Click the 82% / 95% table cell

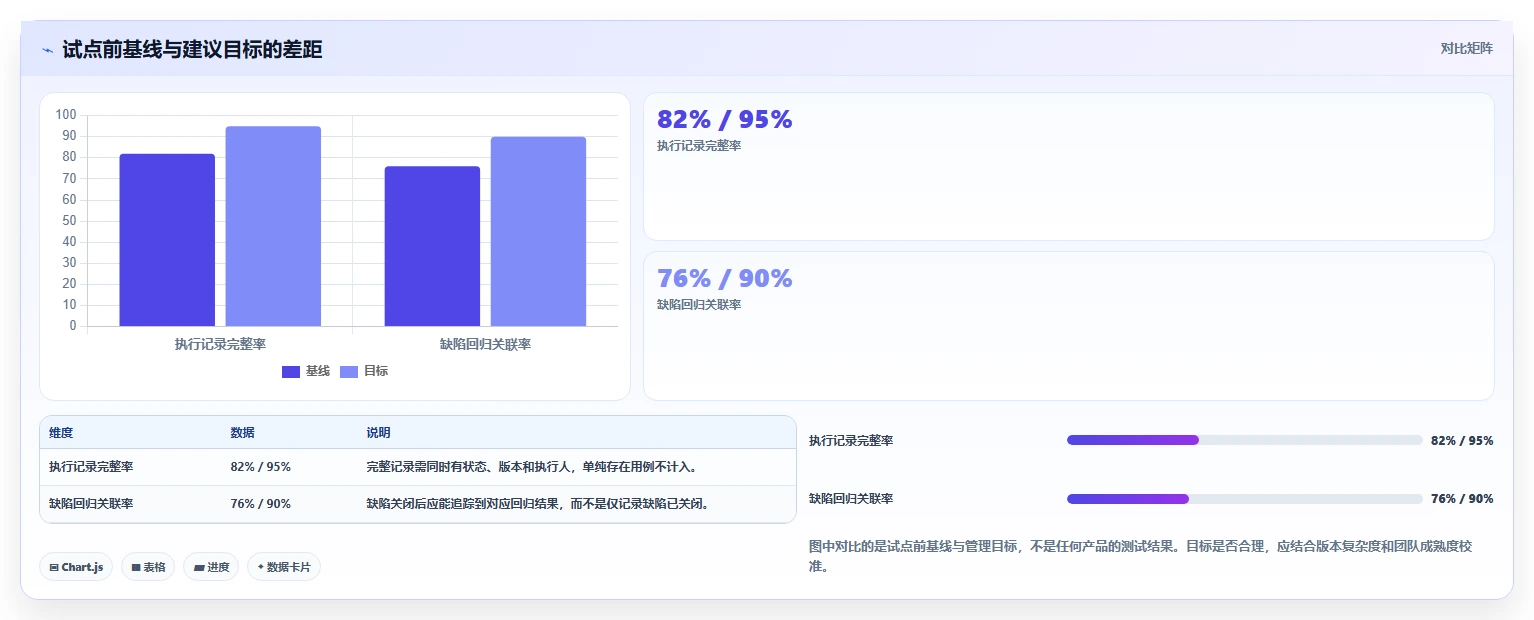point(261,467)
